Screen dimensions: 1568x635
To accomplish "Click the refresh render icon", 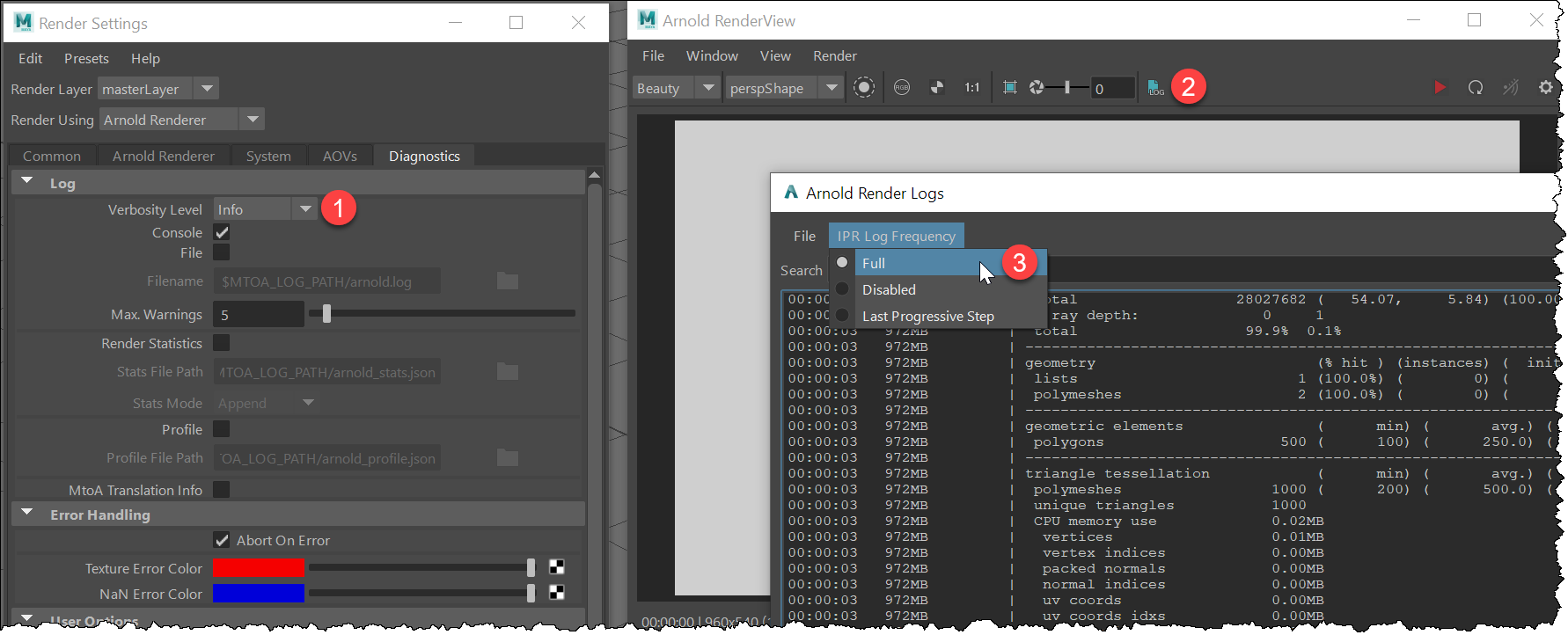I will click(x=1476, y=87).
